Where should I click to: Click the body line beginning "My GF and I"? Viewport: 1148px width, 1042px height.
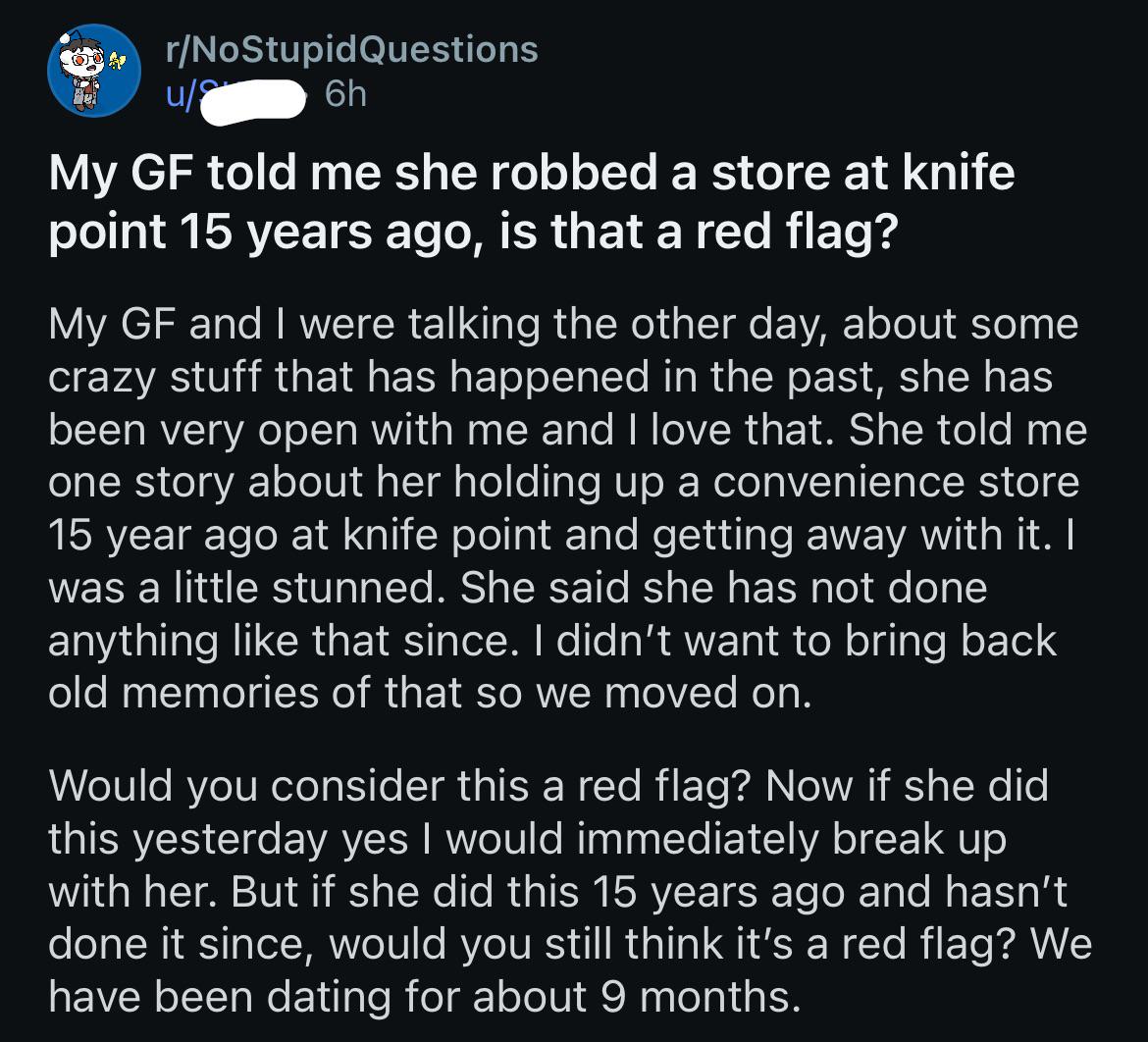click(563, 325)
